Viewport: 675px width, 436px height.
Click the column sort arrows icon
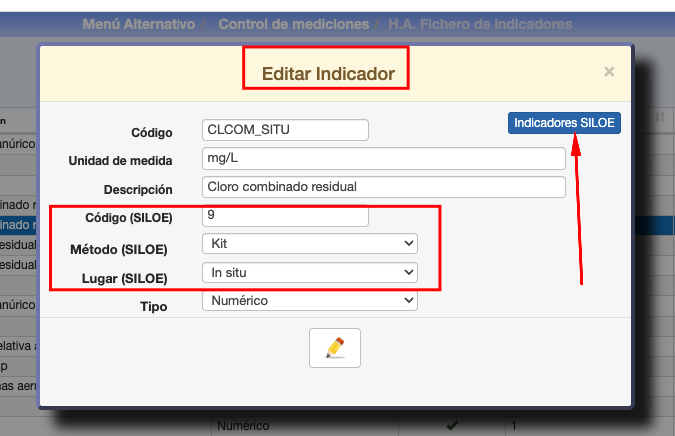pyautogui.click(x=660, y=118)
